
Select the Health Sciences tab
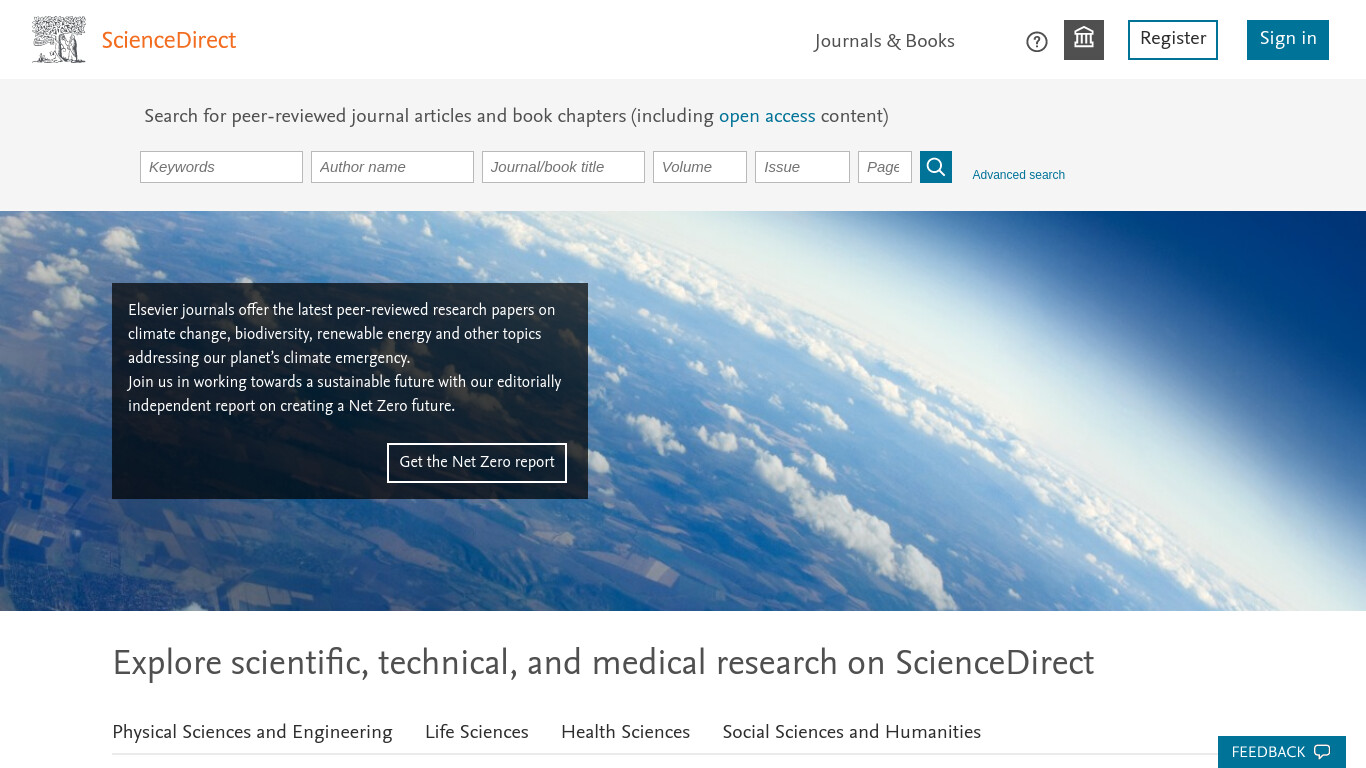(x=625, y=732)
